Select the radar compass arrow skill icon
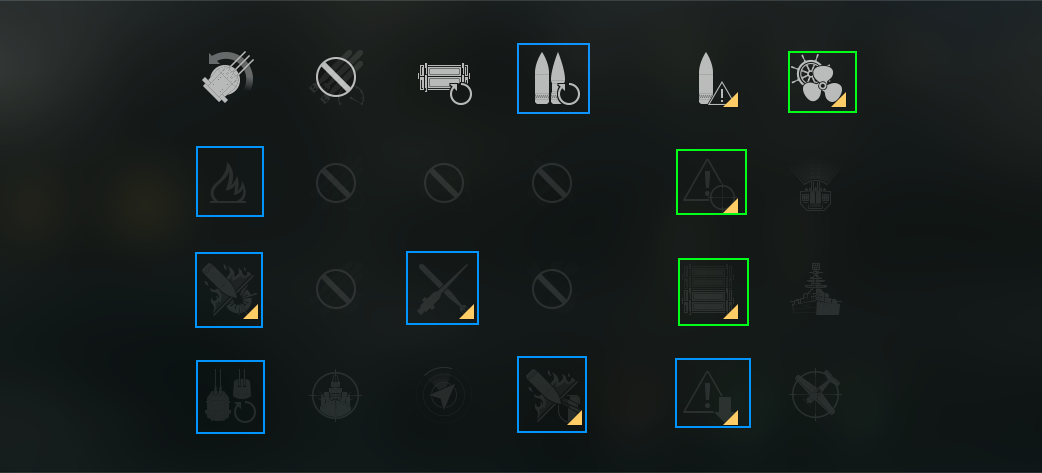 [x=445, y=393]
